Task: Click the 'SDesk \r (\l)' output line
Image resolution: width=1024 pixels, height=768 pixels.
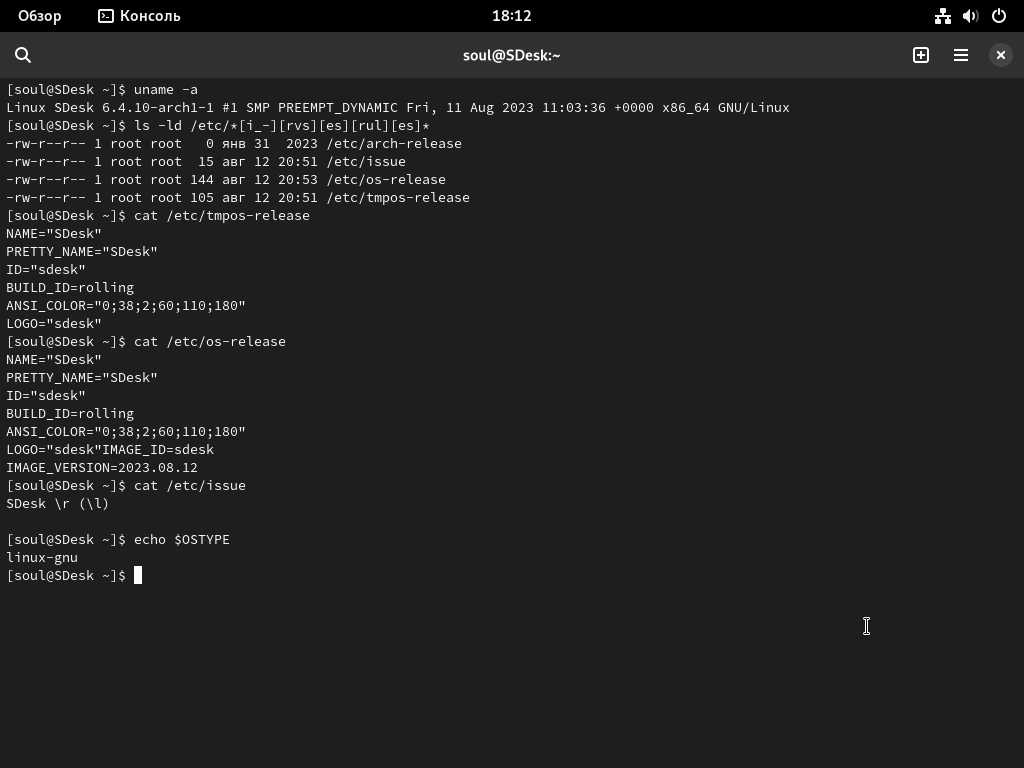Action: point(57,504)
